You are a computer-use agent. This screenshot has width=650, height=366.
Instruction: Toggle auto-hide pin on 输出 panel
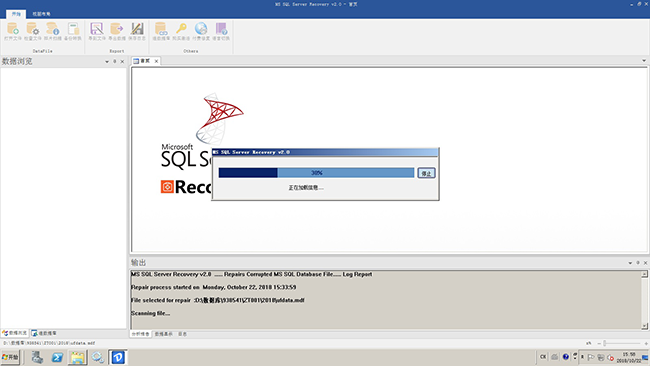pyautogui.click(x=638, y=263)
